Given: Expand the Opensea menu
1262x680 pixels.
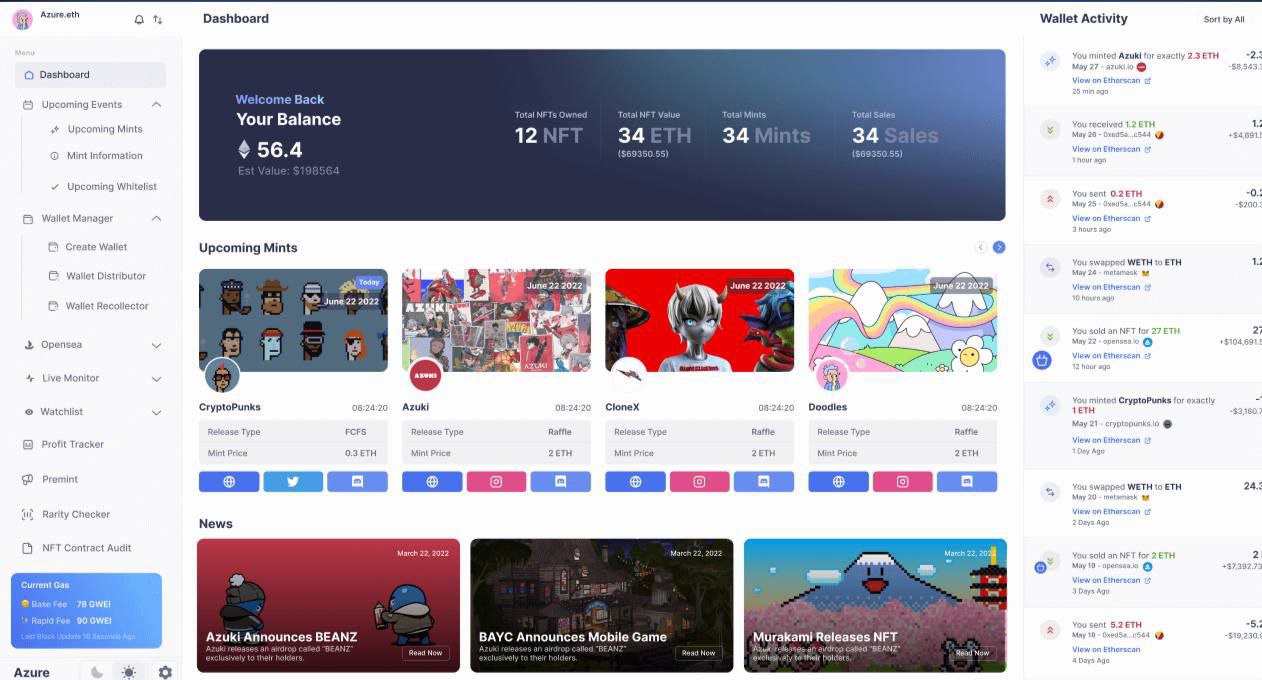Looking at the screenshot, I should pos(156,345).
